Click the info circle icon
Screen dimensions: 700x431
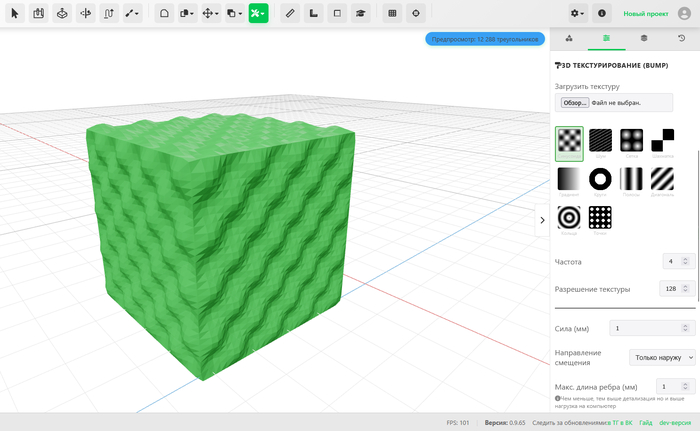point(602,13)
